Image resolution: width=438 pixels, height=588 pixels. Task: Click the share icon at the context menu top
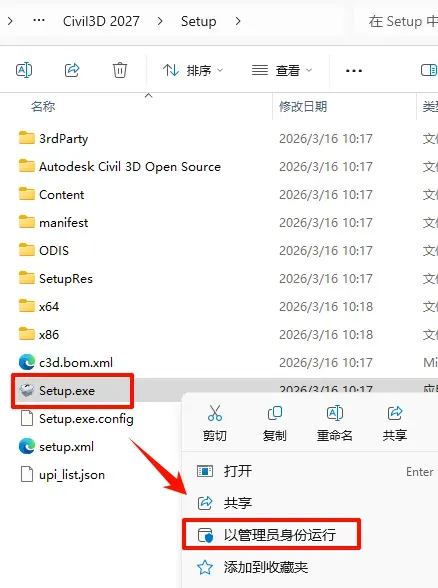[394, 413]
